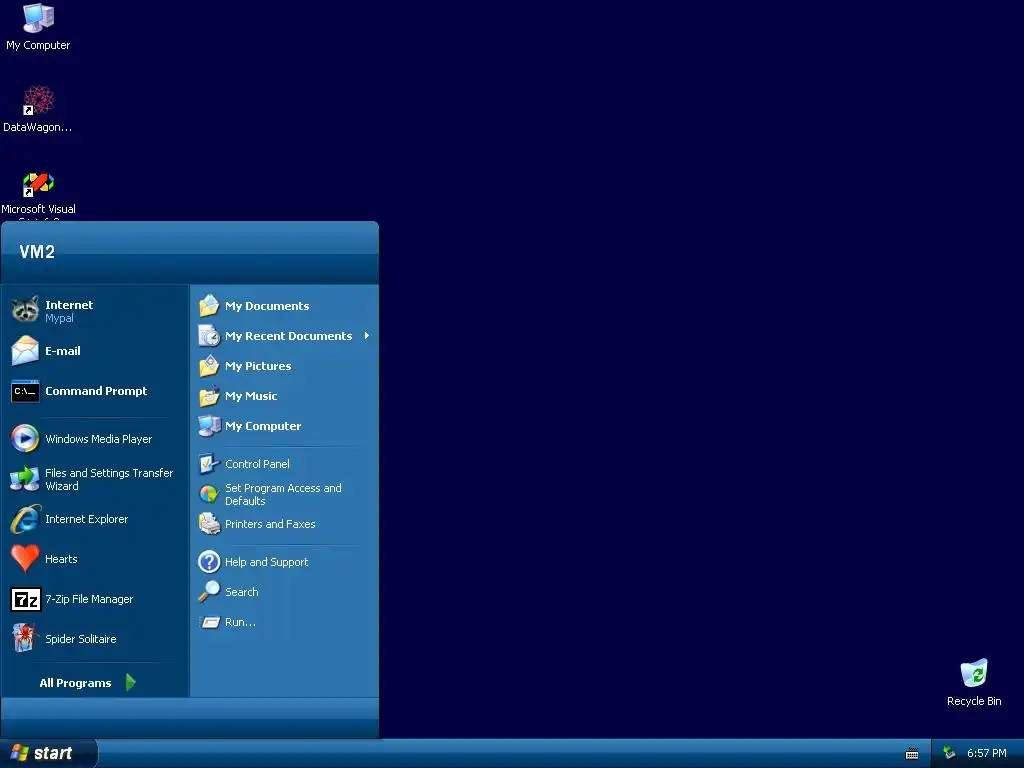Click the Internet Explorer label
1024x768 pixels.
pos(86,519)
